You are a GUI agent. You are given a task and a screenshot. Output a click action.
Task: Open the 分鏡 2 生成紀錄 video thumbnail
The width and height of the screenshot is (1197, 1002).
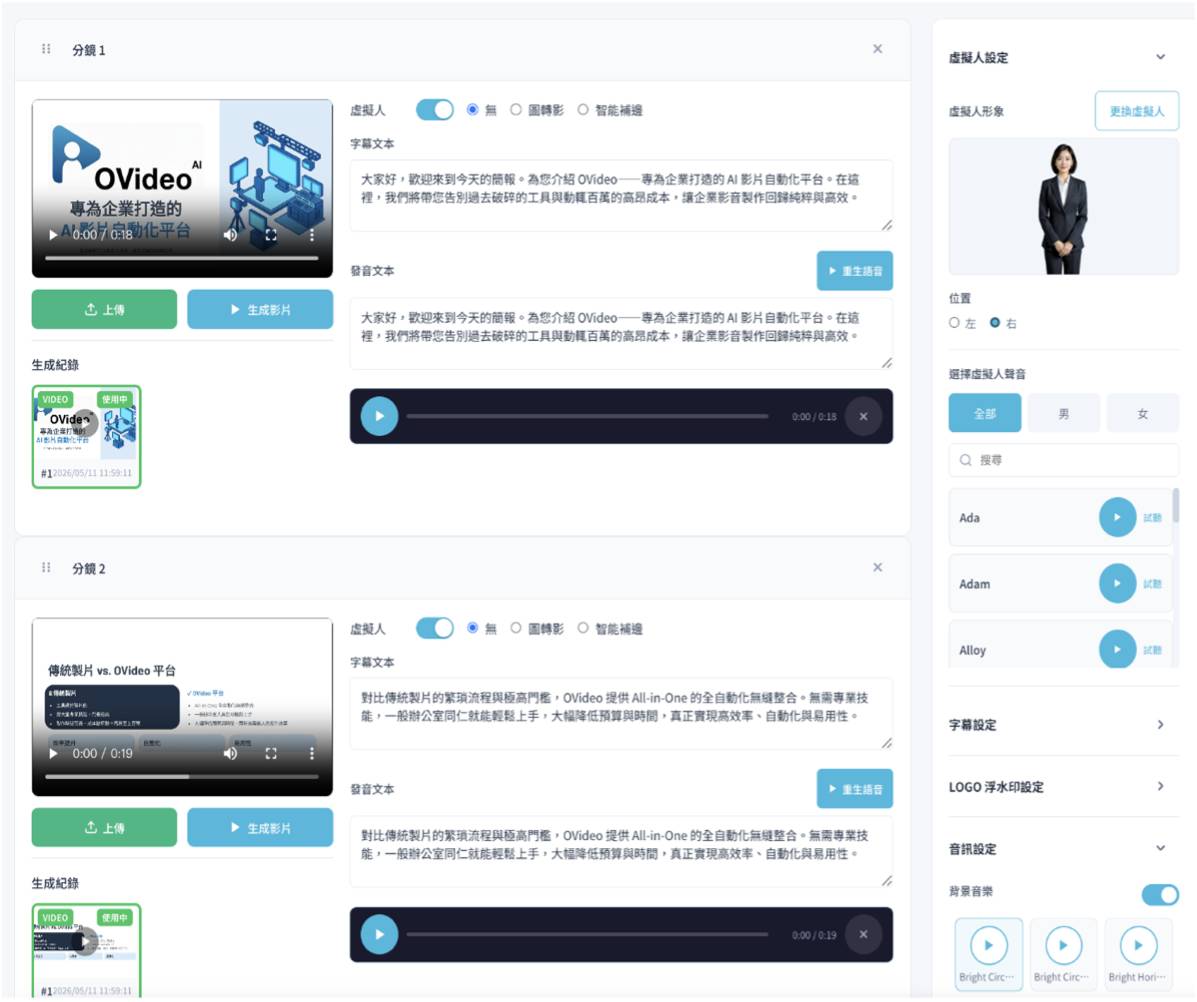click(x=86, y=950)
